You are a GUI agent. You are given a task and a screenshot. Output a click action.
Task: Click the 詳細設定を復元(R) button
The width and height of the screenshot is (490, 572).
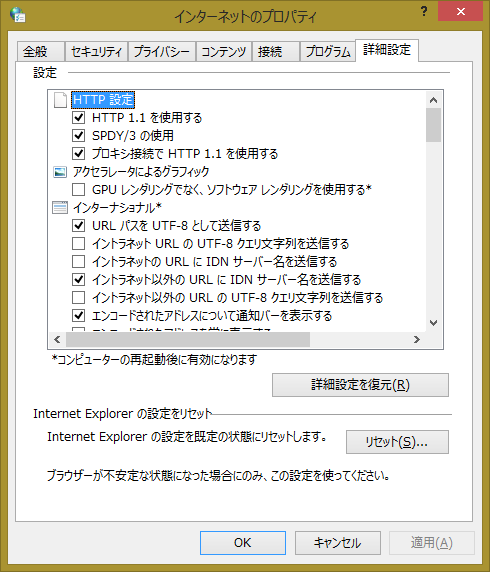pyautogui.click(x=360, y=385)
